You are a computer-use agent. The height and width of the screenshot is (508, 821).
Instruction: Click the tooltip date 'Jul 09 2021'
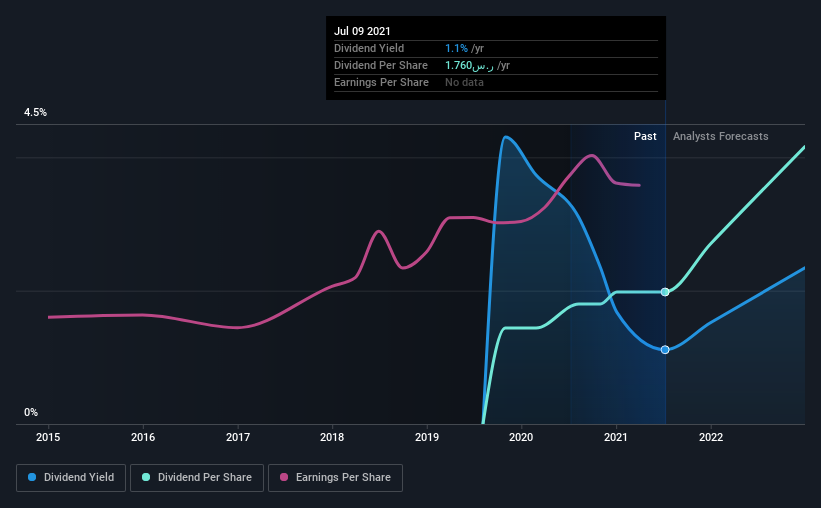click(362, 31)
